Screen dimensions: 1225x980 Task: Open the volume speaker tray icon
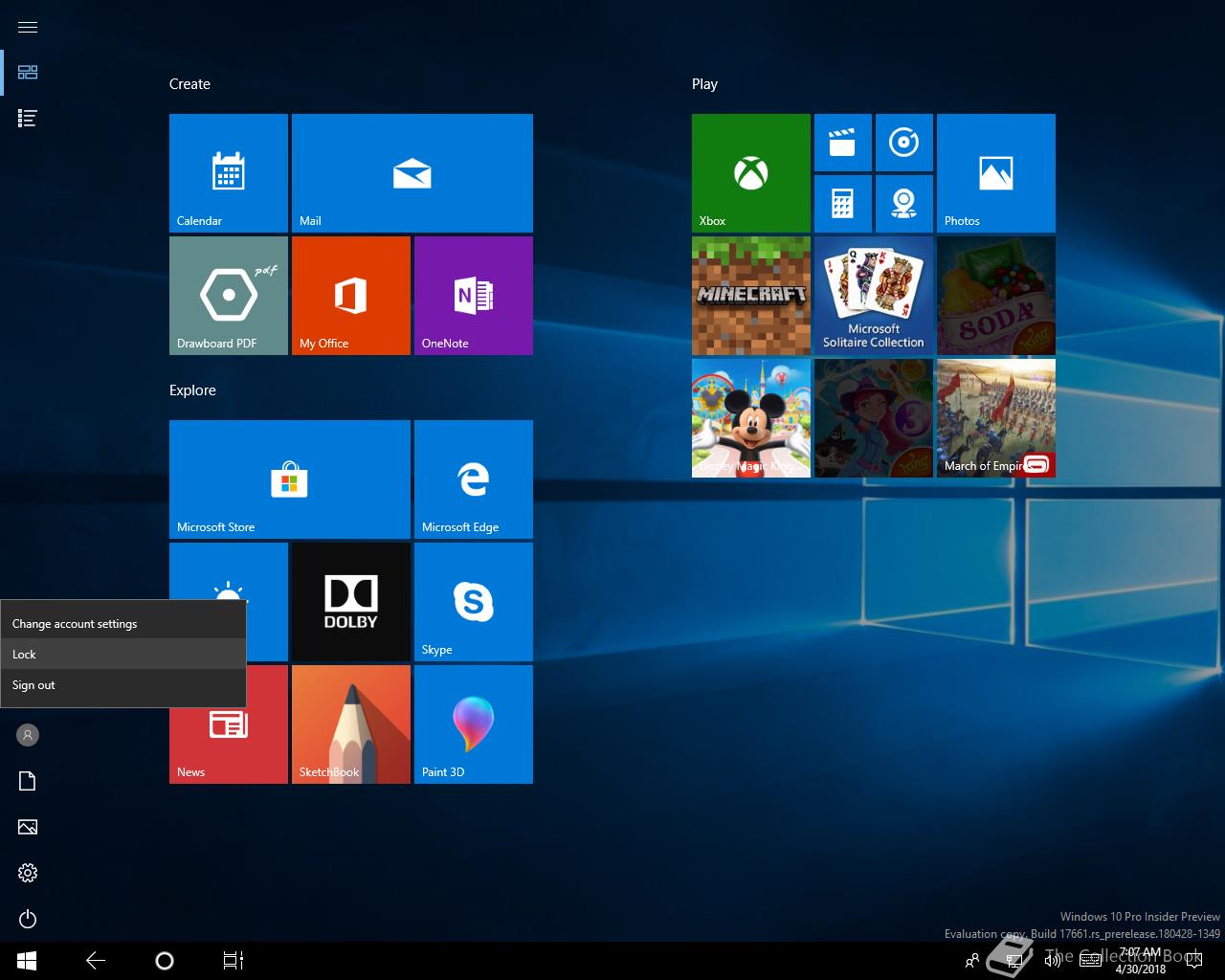pyautogui.click(x=1053, y=961)
